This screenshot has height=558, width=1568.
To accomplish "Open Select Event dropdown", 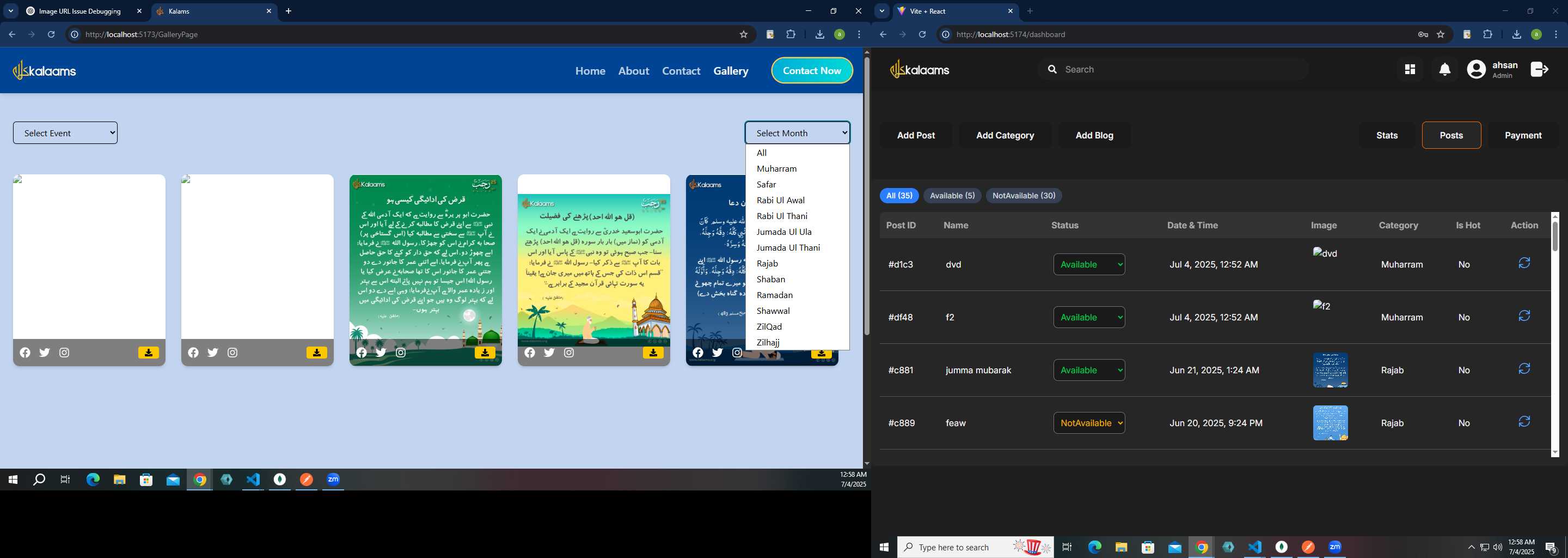I will pos(65,133).
